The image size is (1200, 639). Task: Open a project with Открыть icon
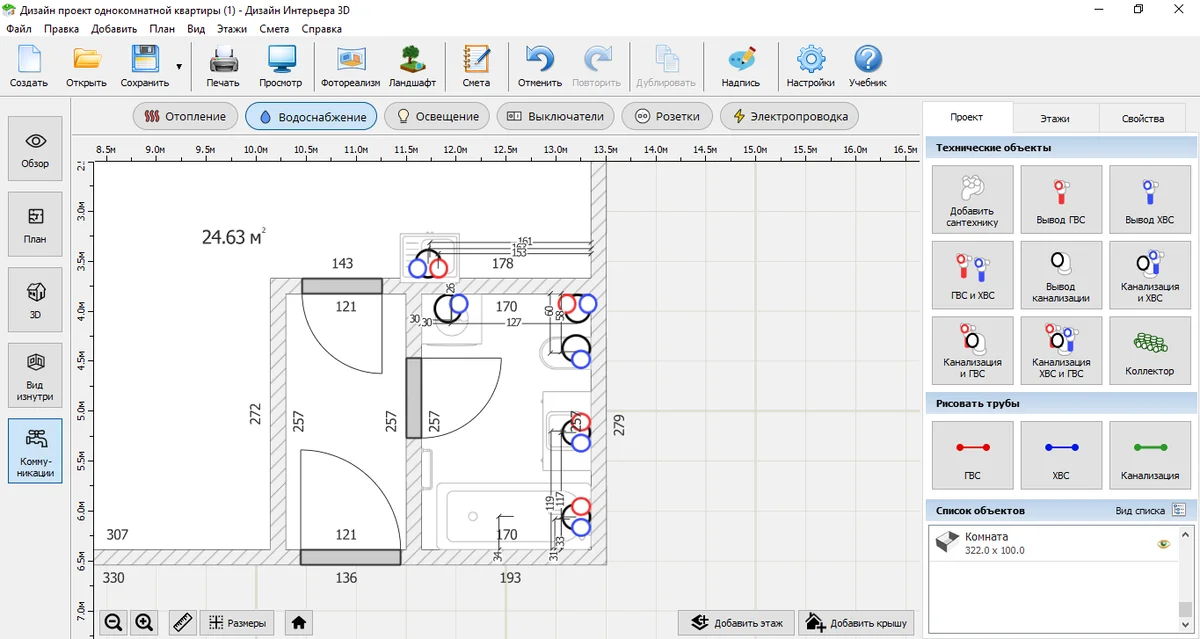point(87,67)
